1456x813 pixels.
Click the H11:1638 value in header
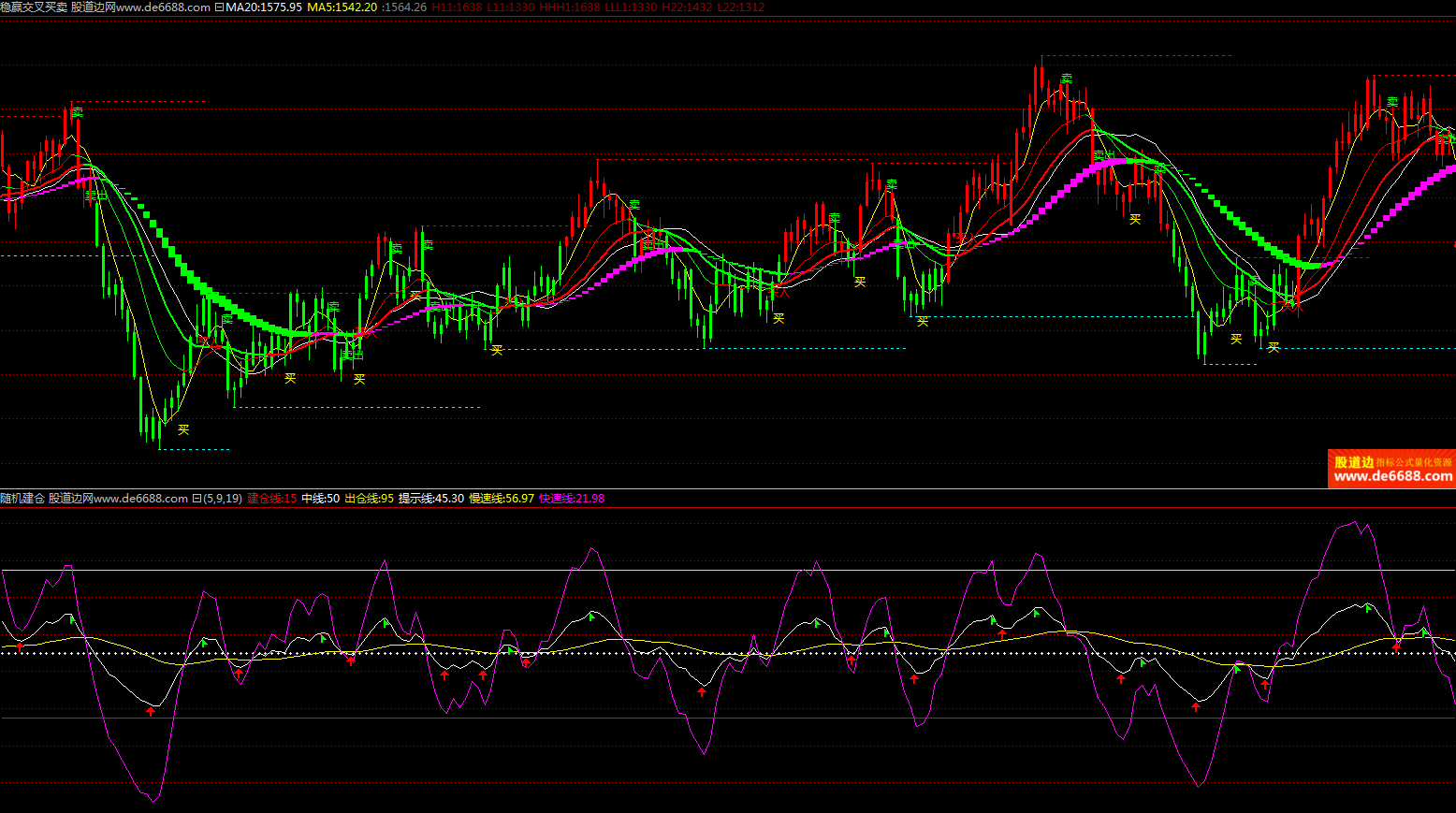click(457, 7)
